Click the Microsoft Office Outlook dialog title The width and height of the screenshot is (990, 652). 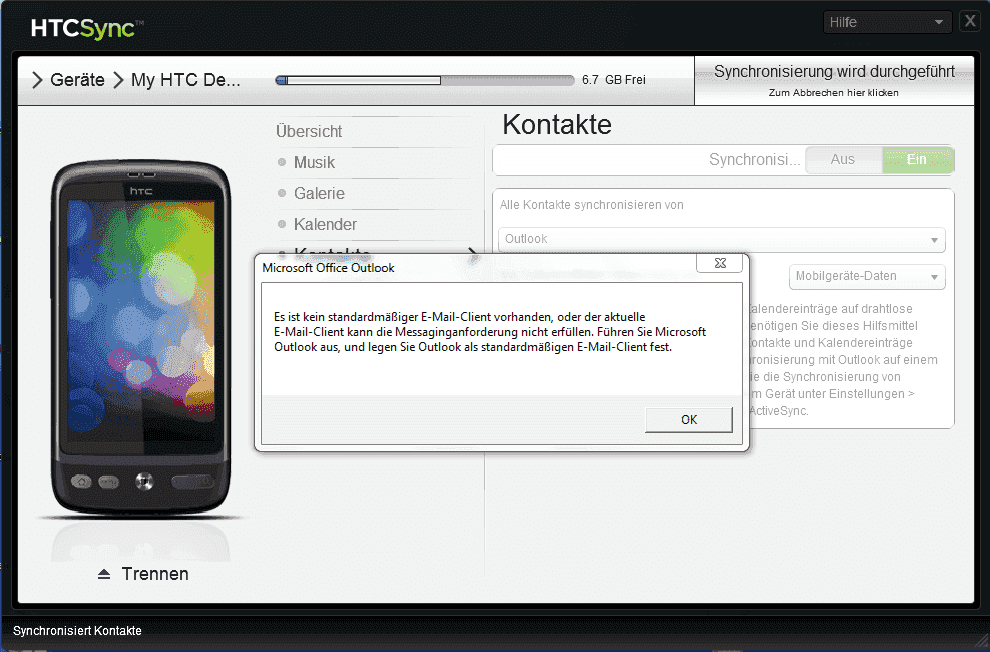(x=328, y=268)
